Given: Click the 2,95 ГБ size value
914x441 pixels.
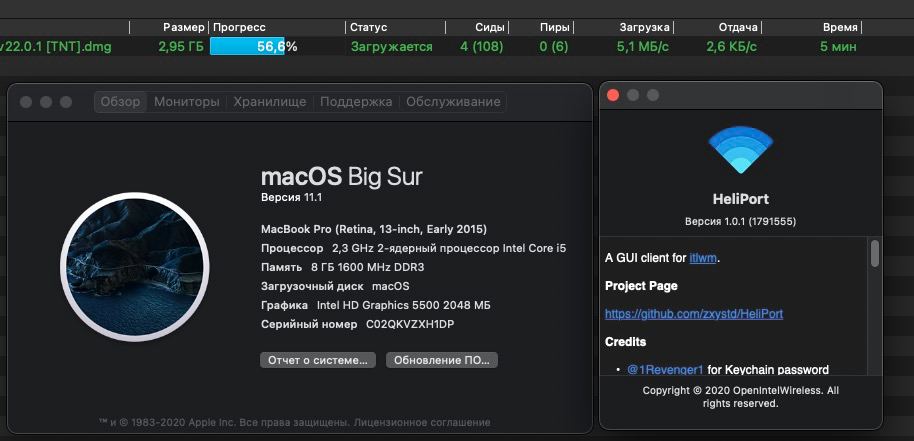Looking at the screenshot, I should pyautogui.click(x=181, y=47).
